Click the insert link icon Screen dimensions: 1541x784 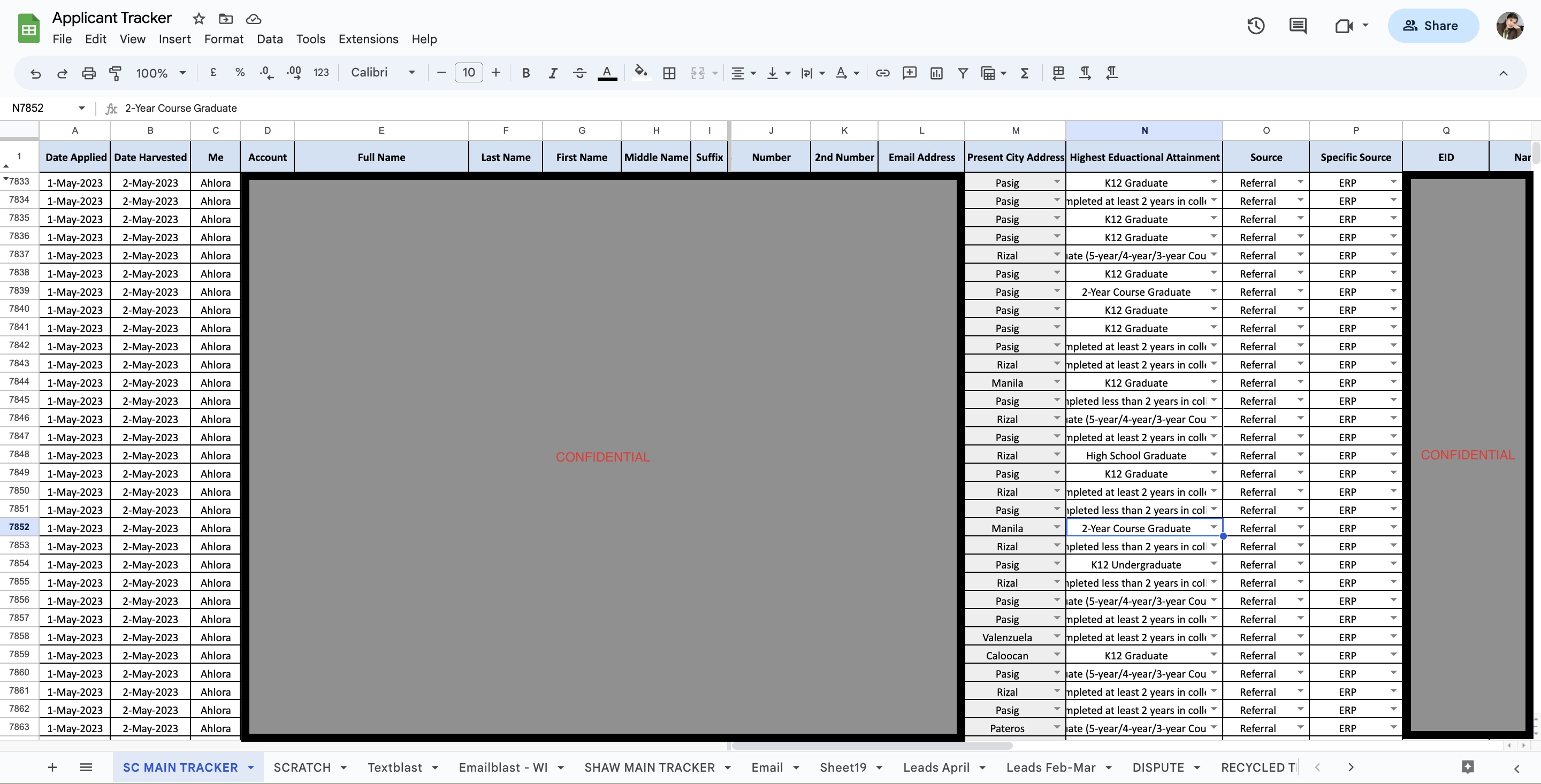[882, 73]
